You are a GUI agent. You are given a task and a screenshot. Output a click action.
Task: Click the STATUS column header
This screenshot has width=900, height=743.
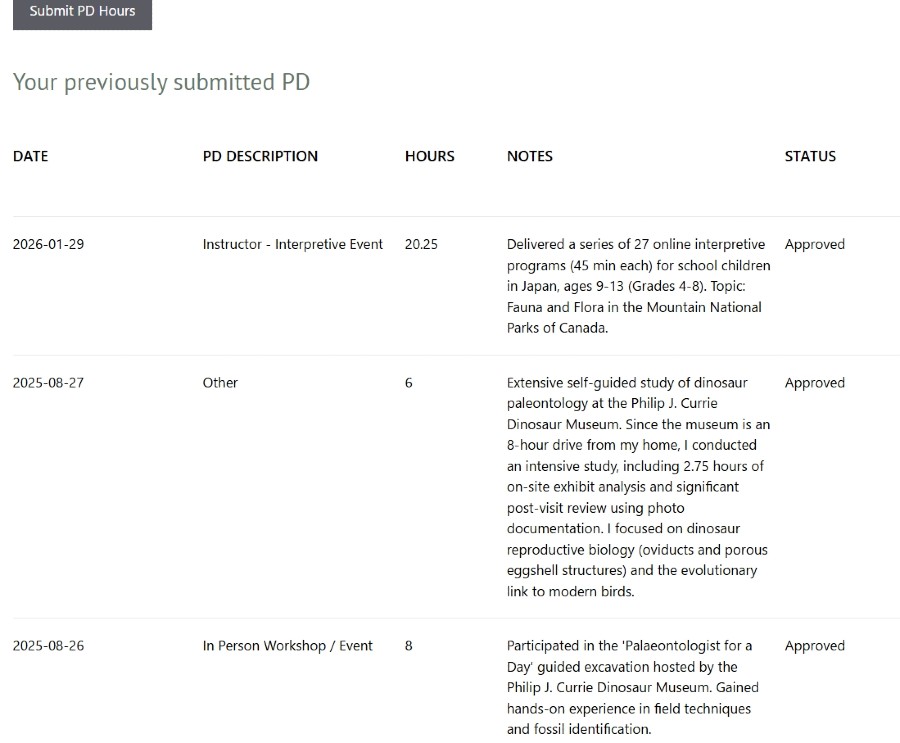click(x=810, y=156)
